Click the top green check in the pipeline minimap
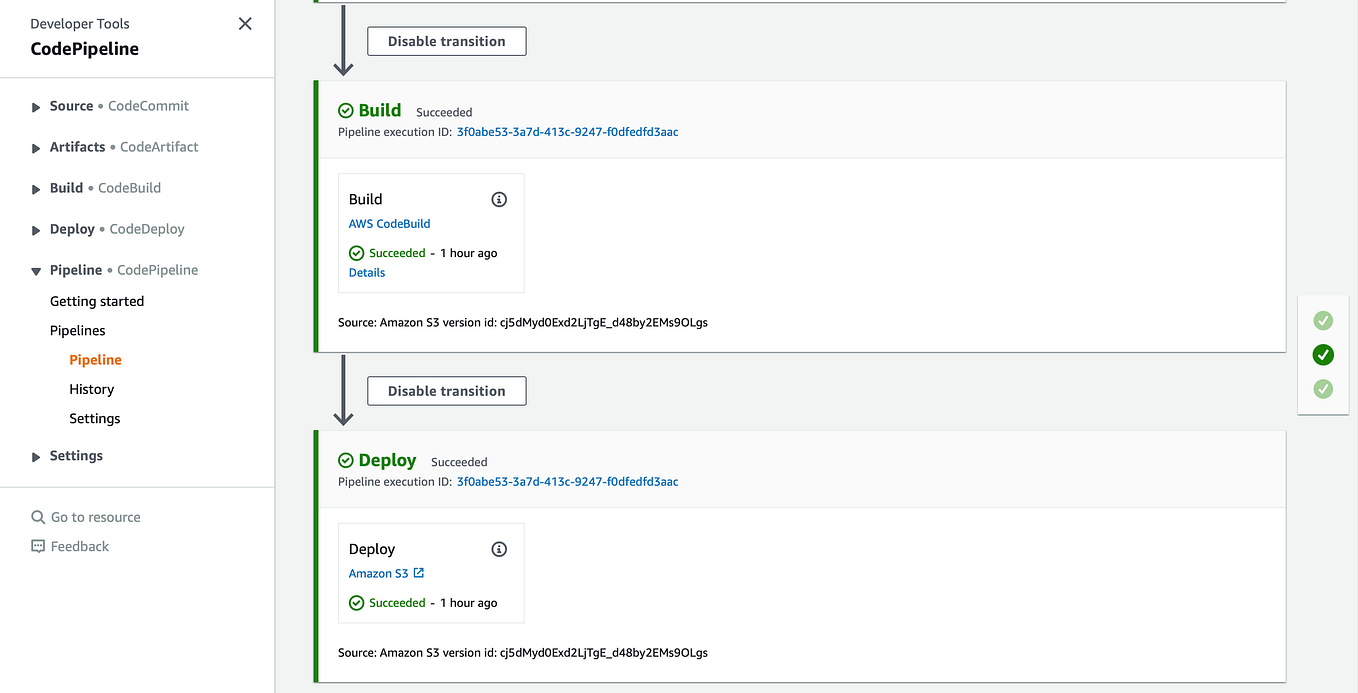This screenshot has height=693, width=1358. [x=1322, y=320]
